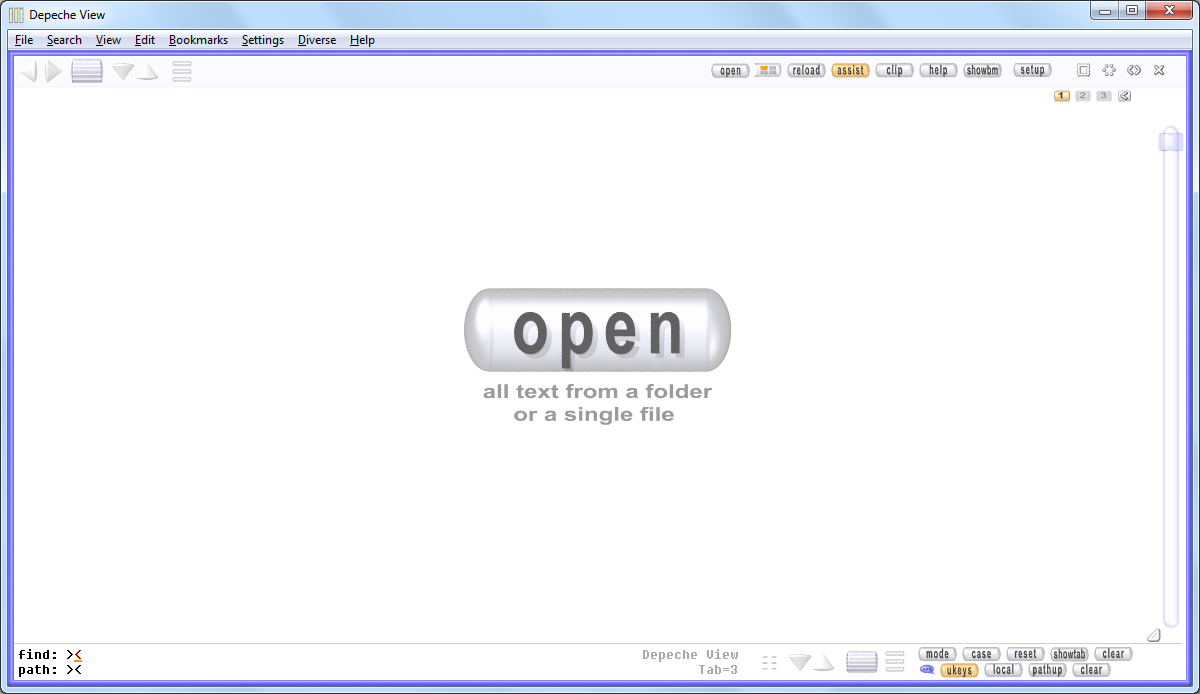Expand the Diverse menu
This screenshot has height=694, width=1200.
pos(316,40)
